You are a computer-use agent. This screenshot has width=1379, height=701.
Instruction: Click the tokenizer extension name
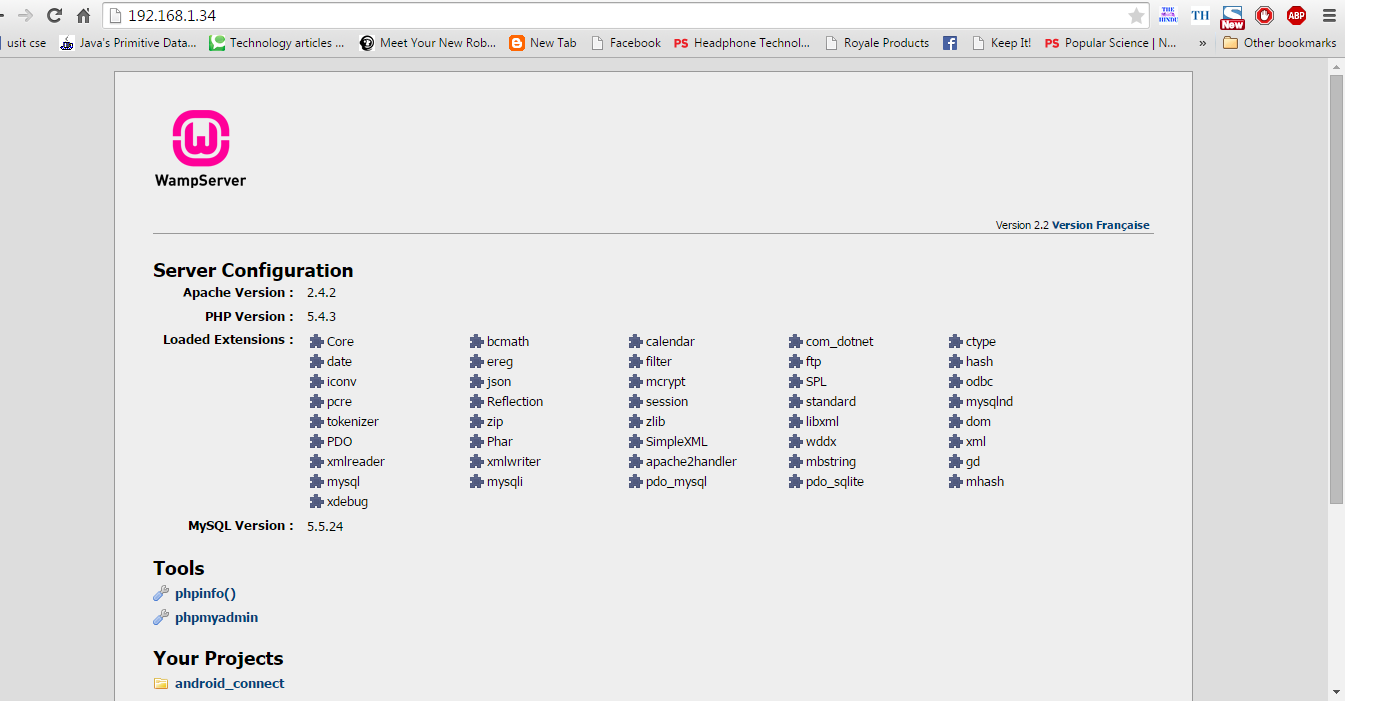[353, 422]
